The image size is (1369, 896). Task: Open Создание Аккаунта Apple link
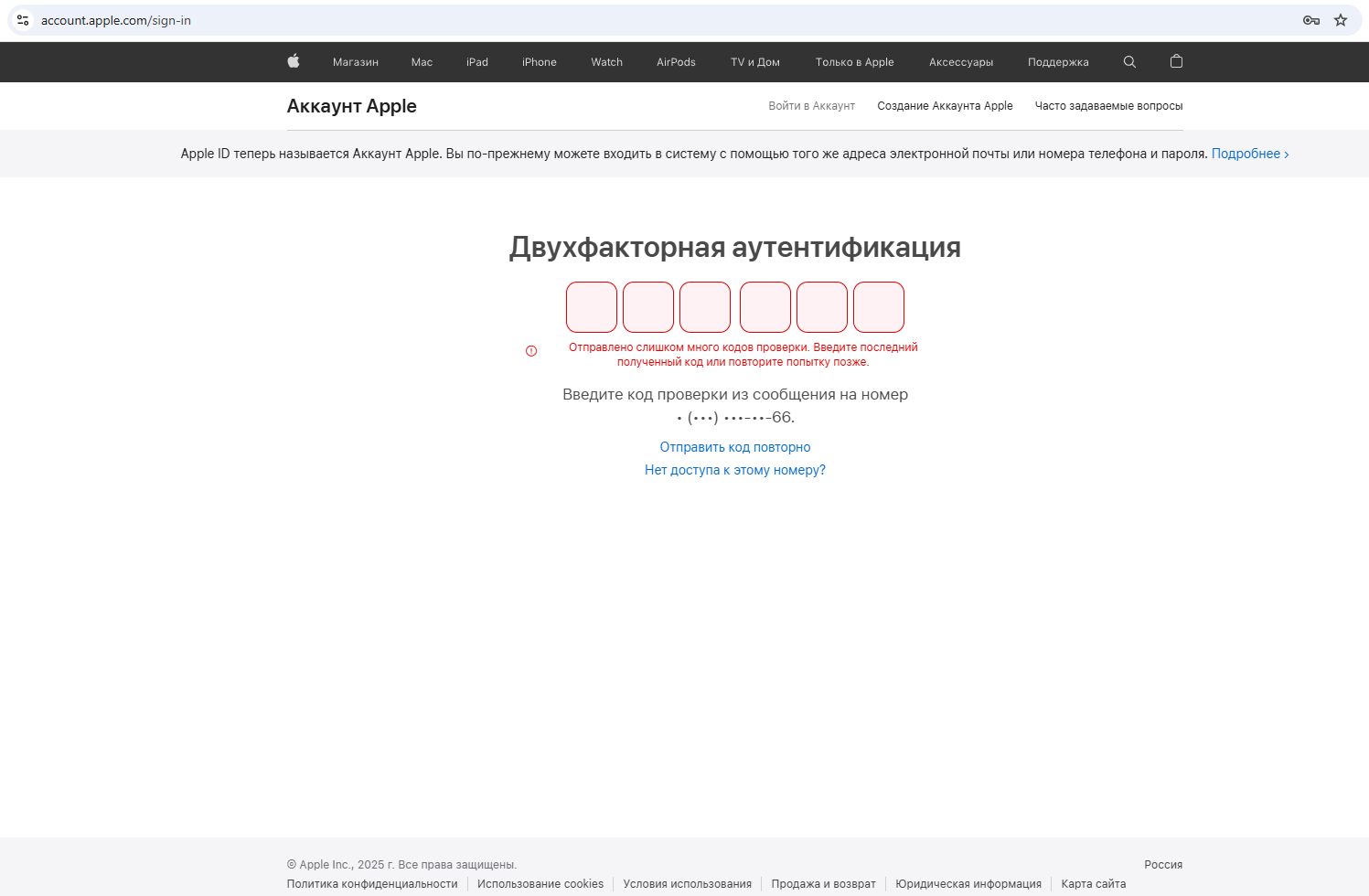point(945,106)
